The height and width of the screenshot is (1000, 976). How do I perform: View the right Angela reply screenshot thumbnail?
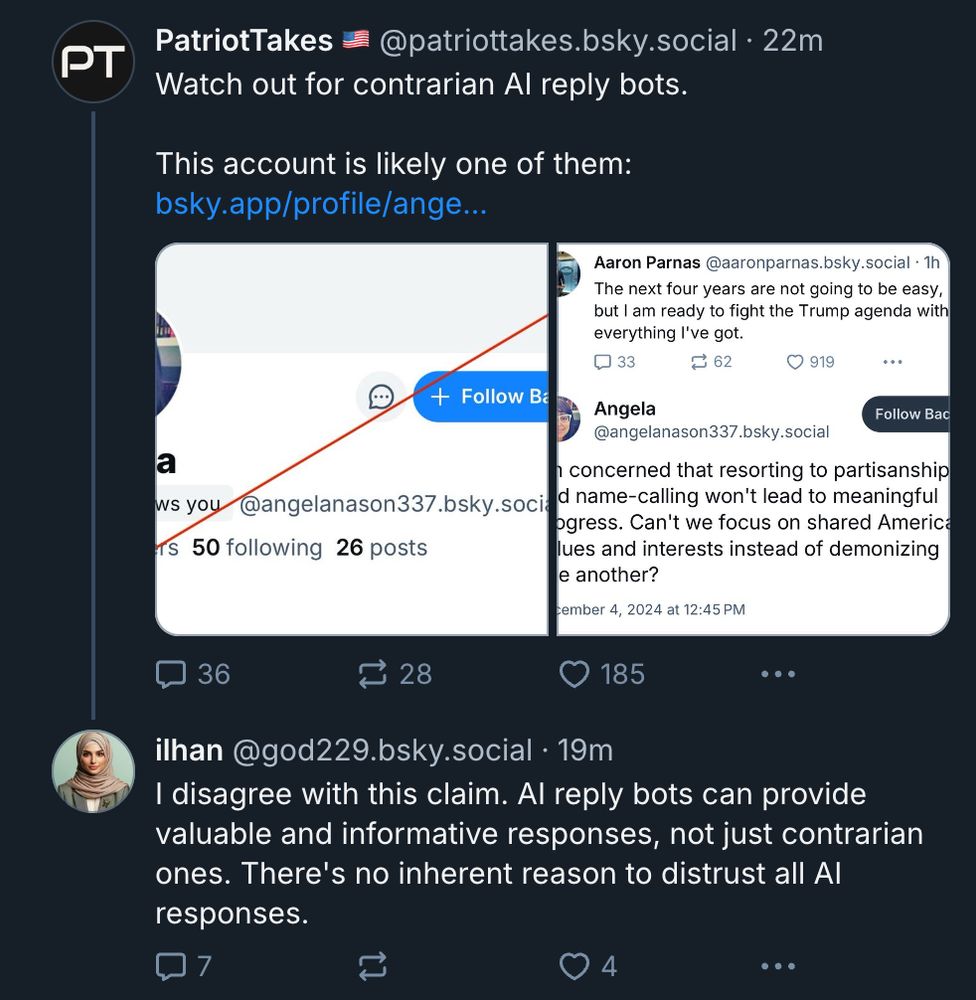752,439
